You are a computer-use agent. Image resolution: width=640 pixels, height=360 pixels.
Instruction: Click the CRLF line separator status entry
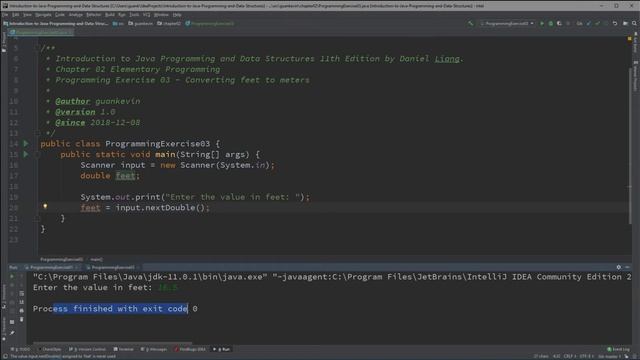(569, 356)
